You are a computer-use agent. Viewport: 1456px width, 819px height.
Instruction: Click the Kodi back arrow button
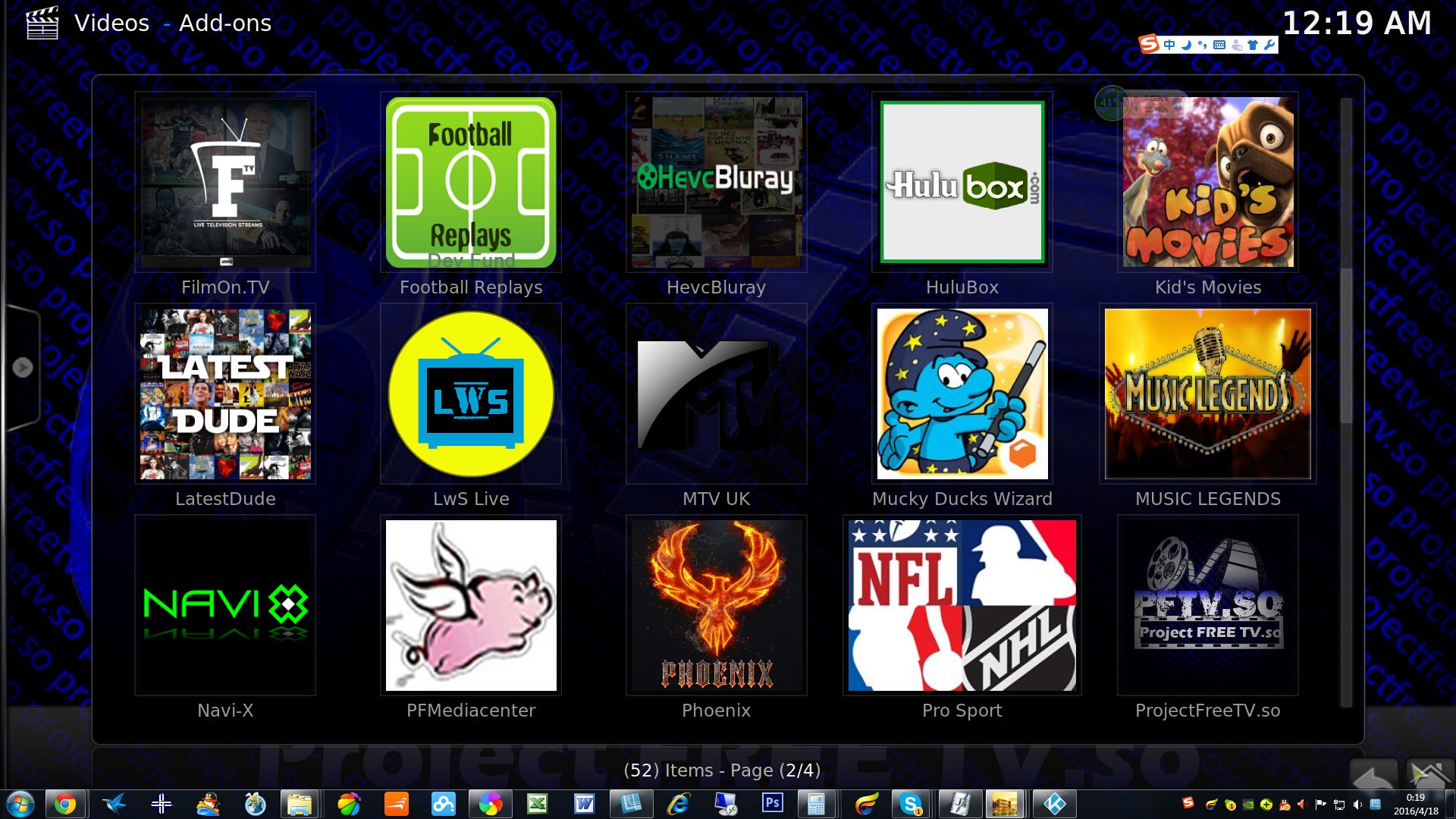[1373, 774]
